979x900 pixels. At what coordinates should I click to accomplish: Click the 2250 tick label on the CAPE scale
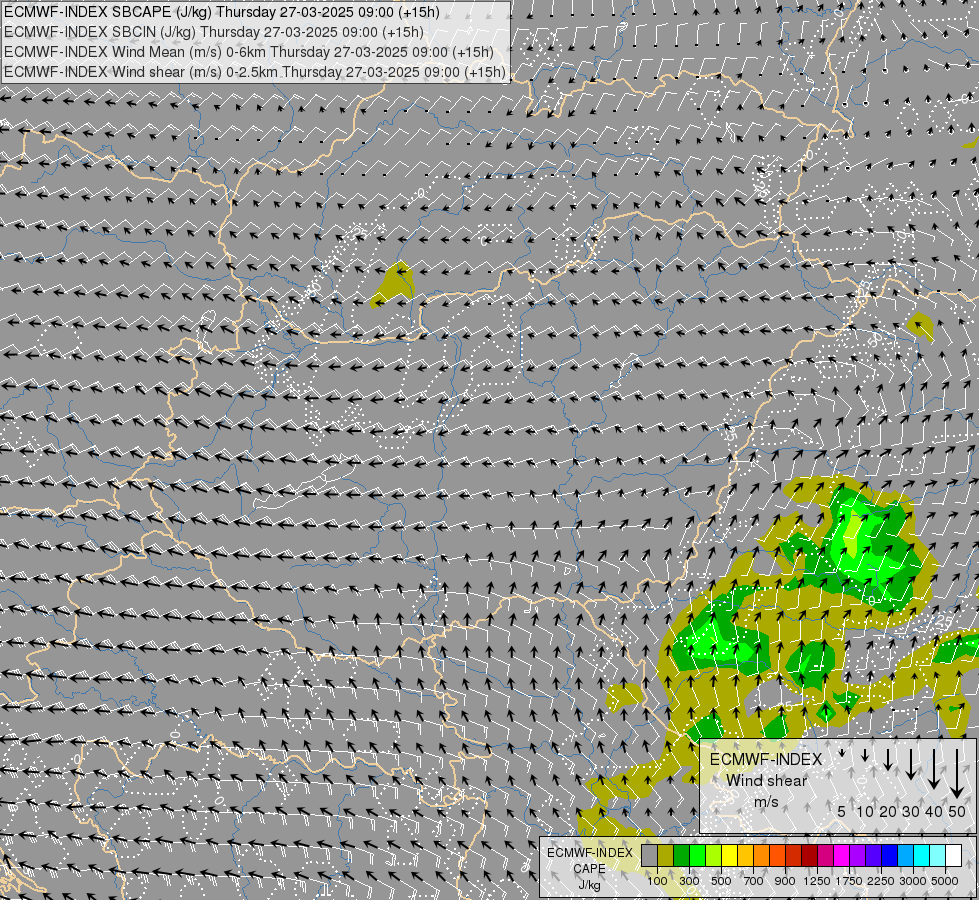(x=881, y=881)
